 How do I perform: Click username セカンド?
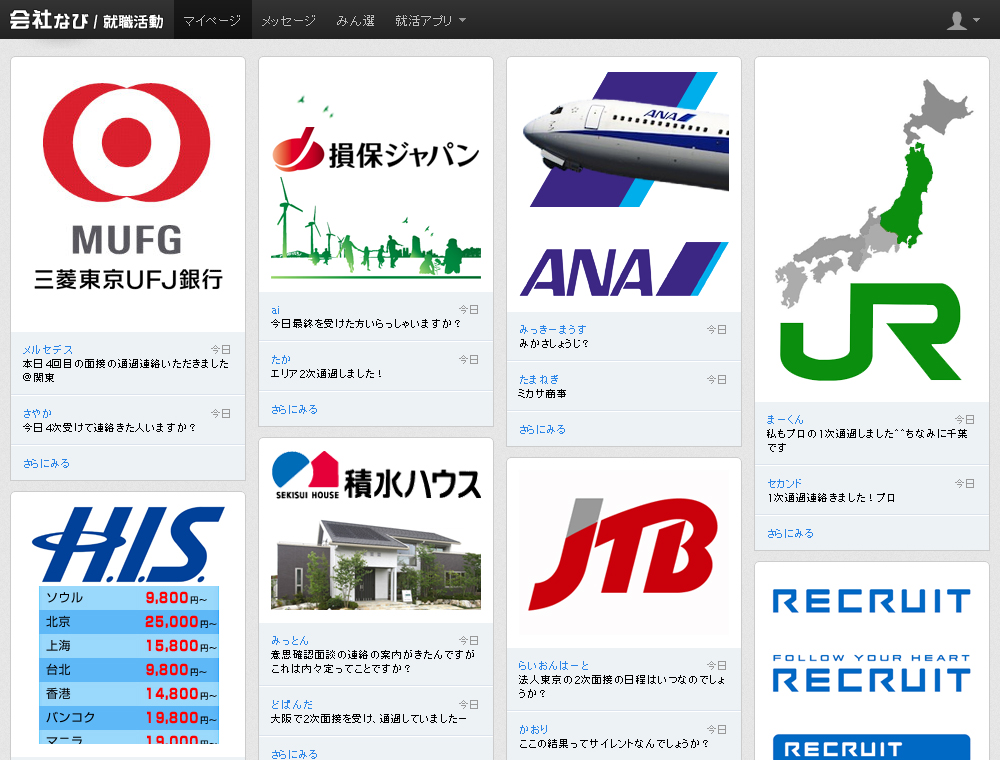point(784,483)
